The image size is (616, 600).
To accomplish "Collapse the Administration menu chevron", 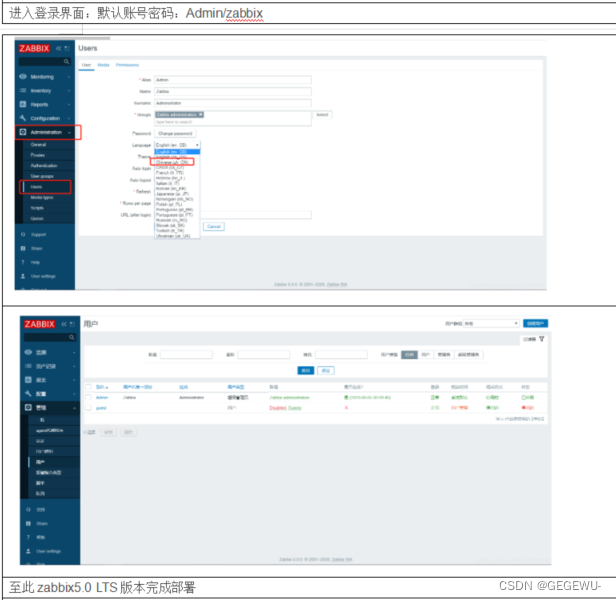I will click(69, 132).
